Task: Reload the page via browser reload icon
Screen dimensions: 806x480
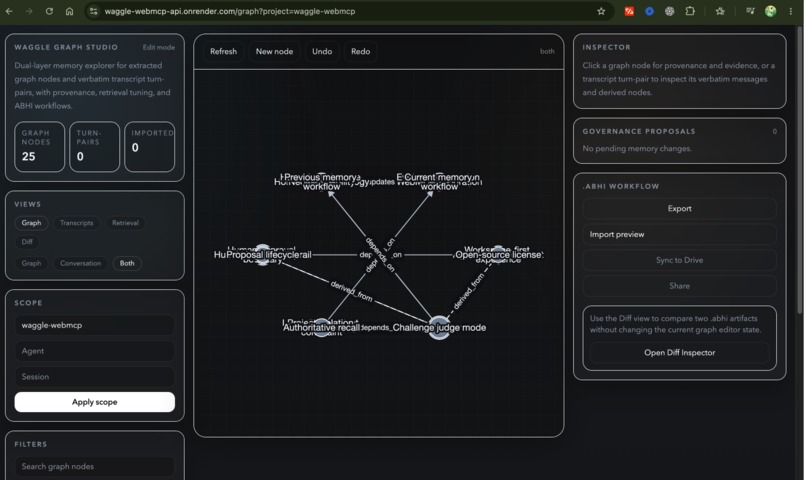Action: point(49,11)
